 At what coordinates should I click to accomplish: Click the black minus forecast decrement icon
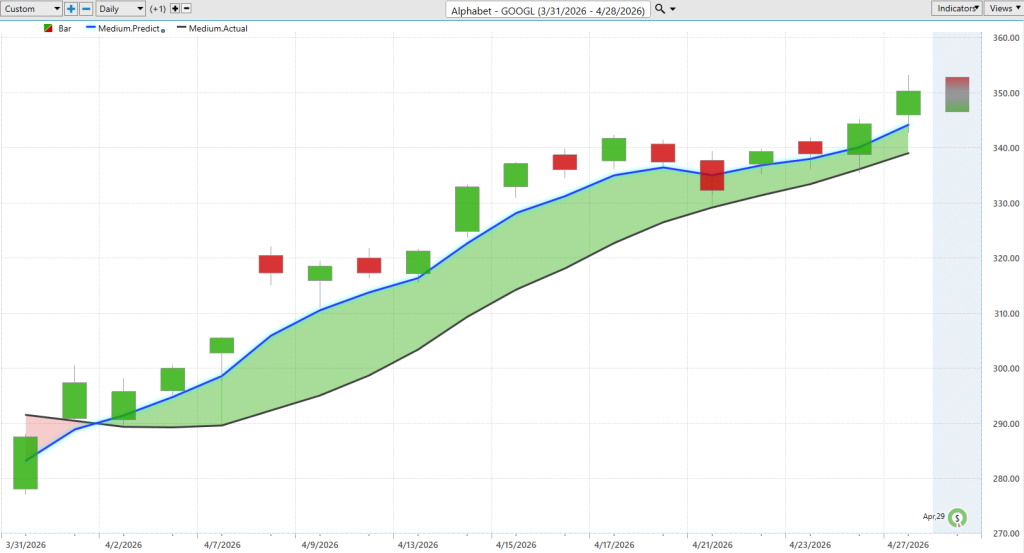click(x=186, y=9)
